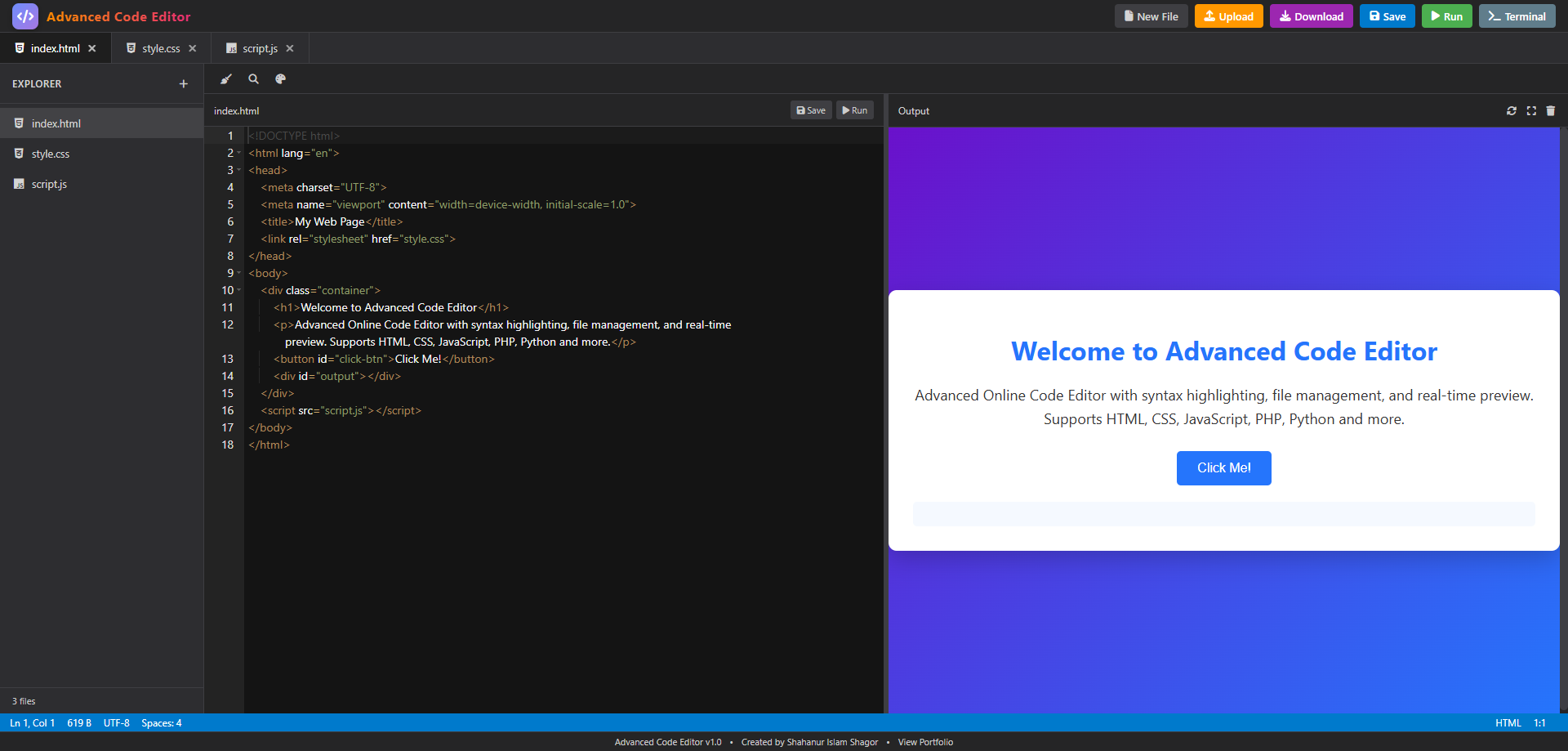Select style.css in the Explorer
Image resolution: width=1568 pixels, height=751 pixels.
point(51,154)
